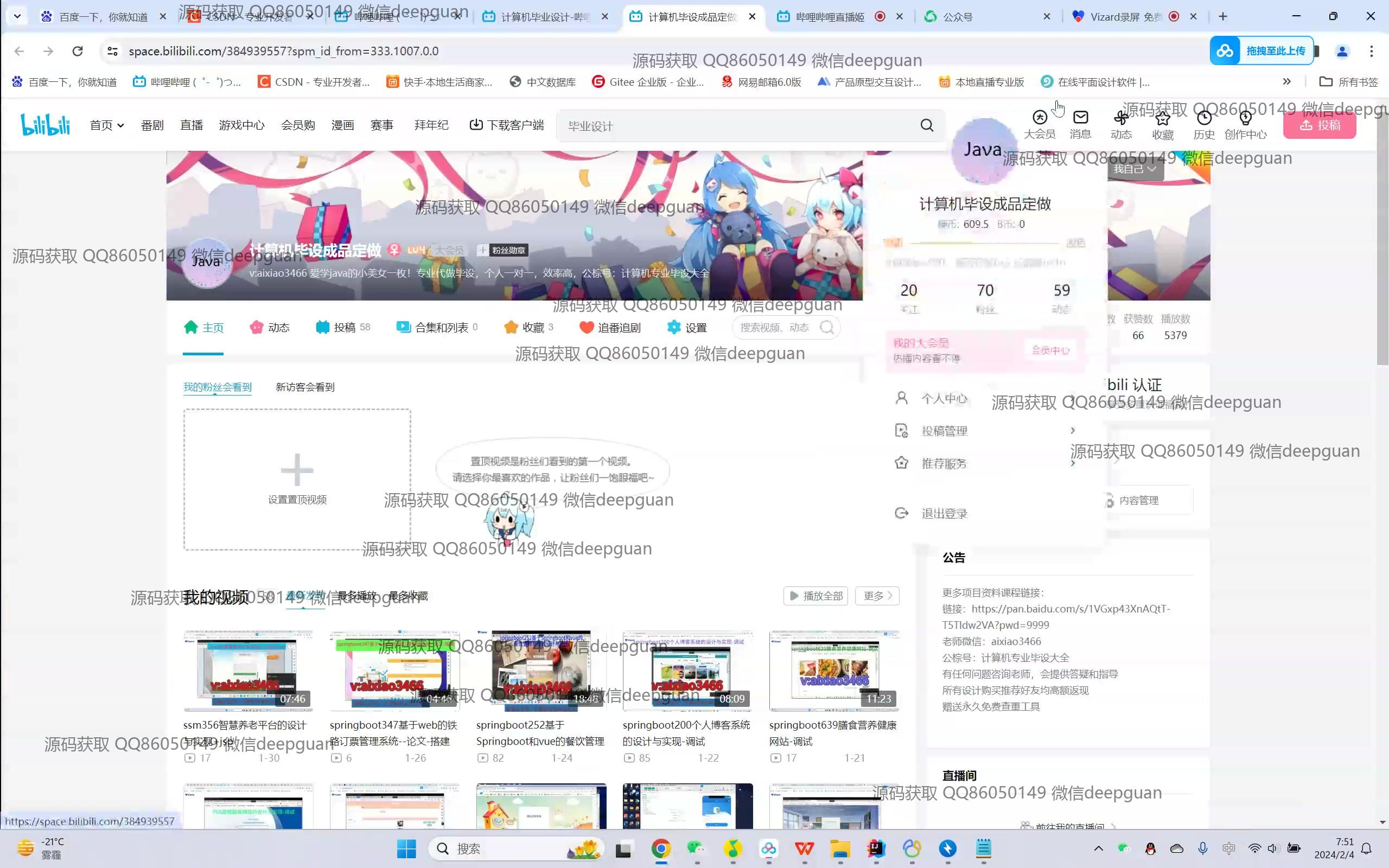Select the 投稿 58 tab
Screen dimensions: 1389x868
(343, 327)
